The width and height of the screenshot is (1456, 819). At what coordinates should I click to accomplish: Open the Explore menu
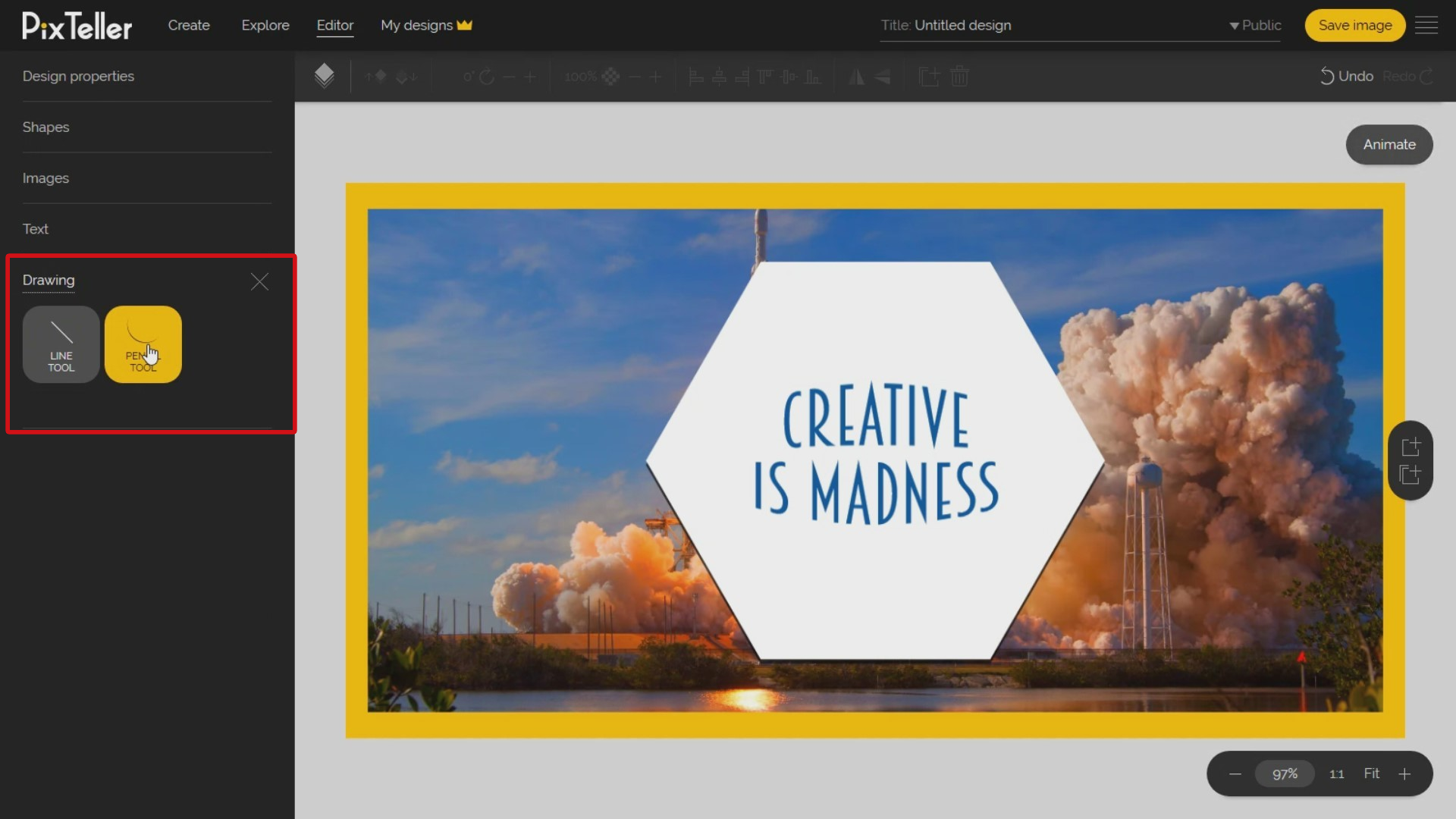pyautogui.click(x=265, y=25)
